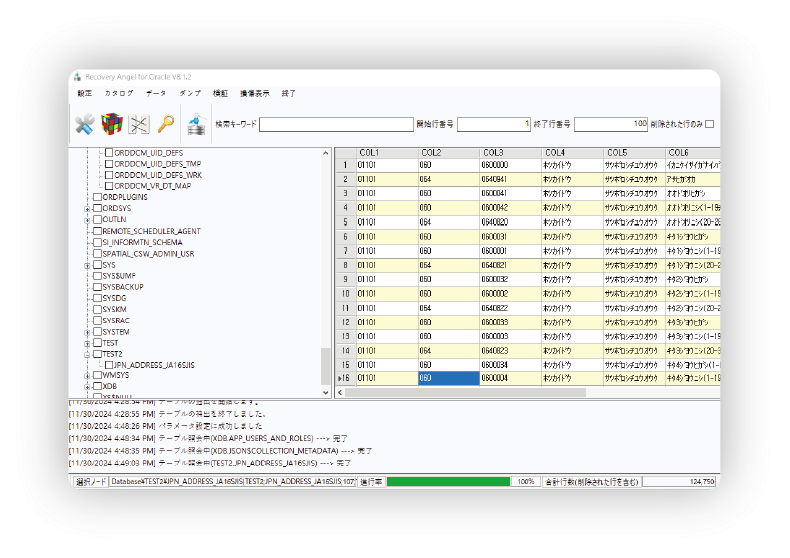Click the COL5 column header
Image resolution: width=790 pixels, height=558 pixels.
click(634, 153)
